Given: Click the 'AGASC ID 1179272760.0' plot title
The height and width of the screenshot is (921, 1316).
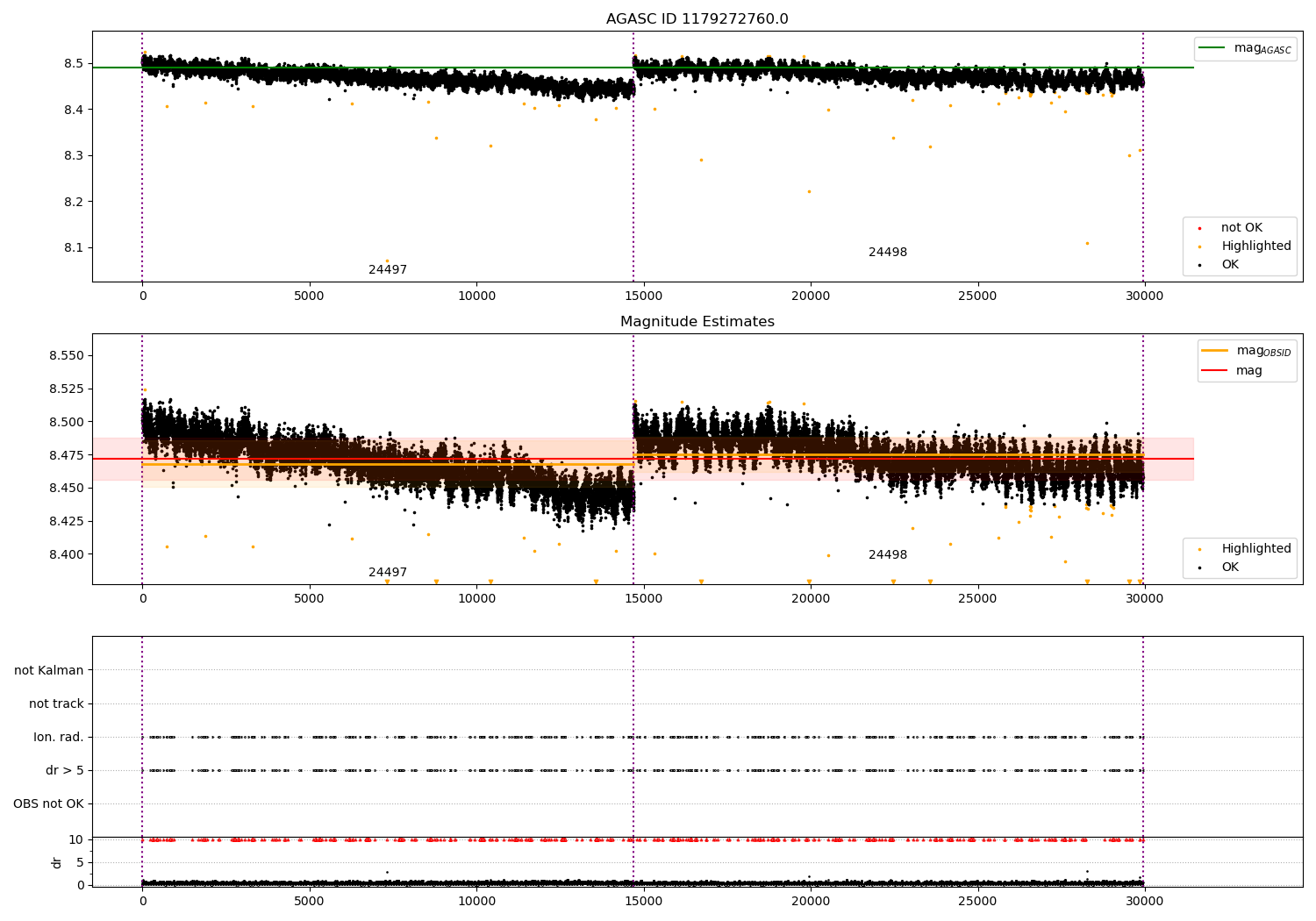Looking at the screenshot, I should click(697, 19).
